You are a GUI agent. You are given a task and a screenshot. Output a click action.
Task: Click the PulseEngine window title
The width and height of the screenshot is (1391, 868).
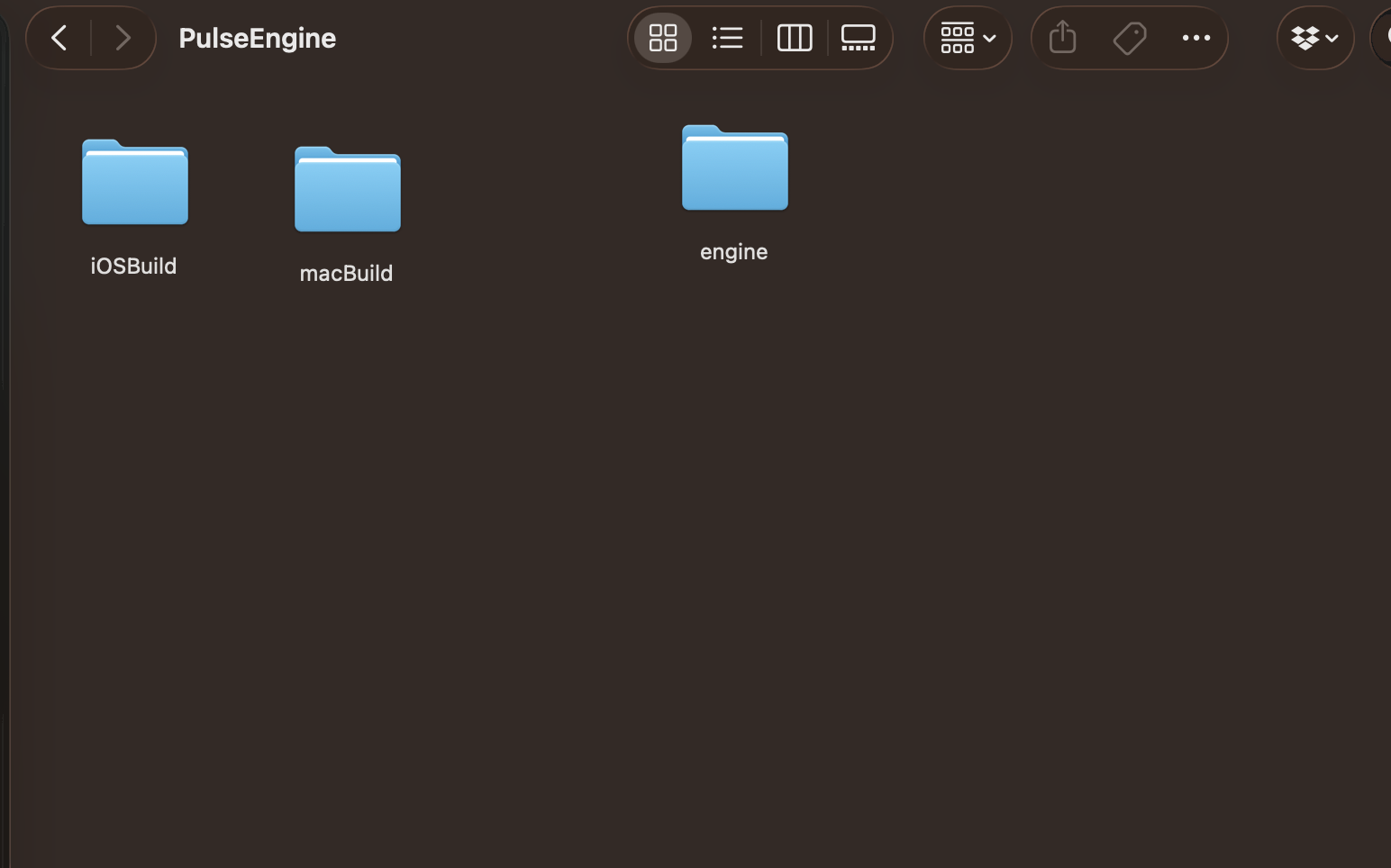258,38
